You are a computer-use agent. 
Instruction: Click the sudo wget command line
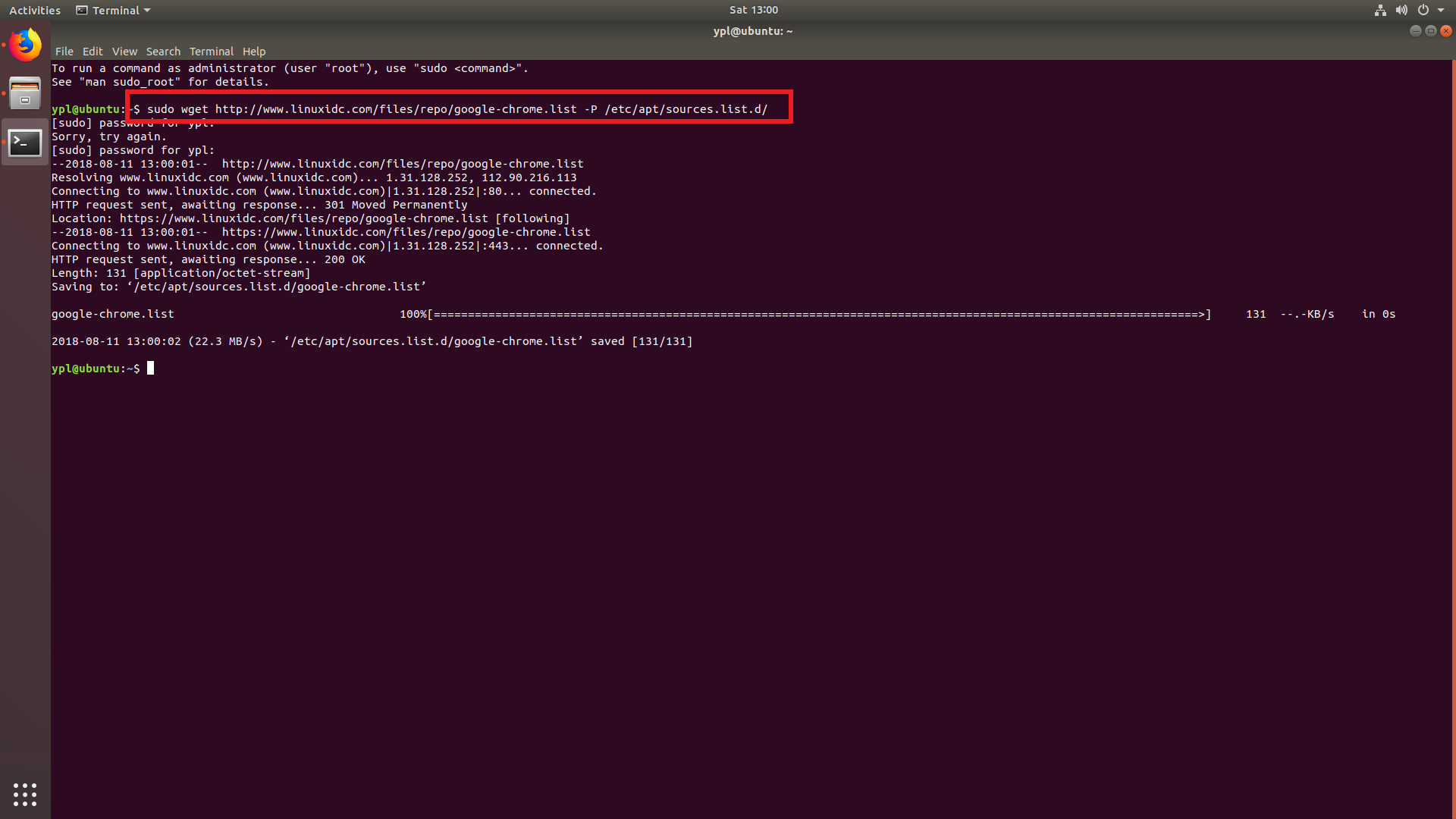[x=457, y=109]
